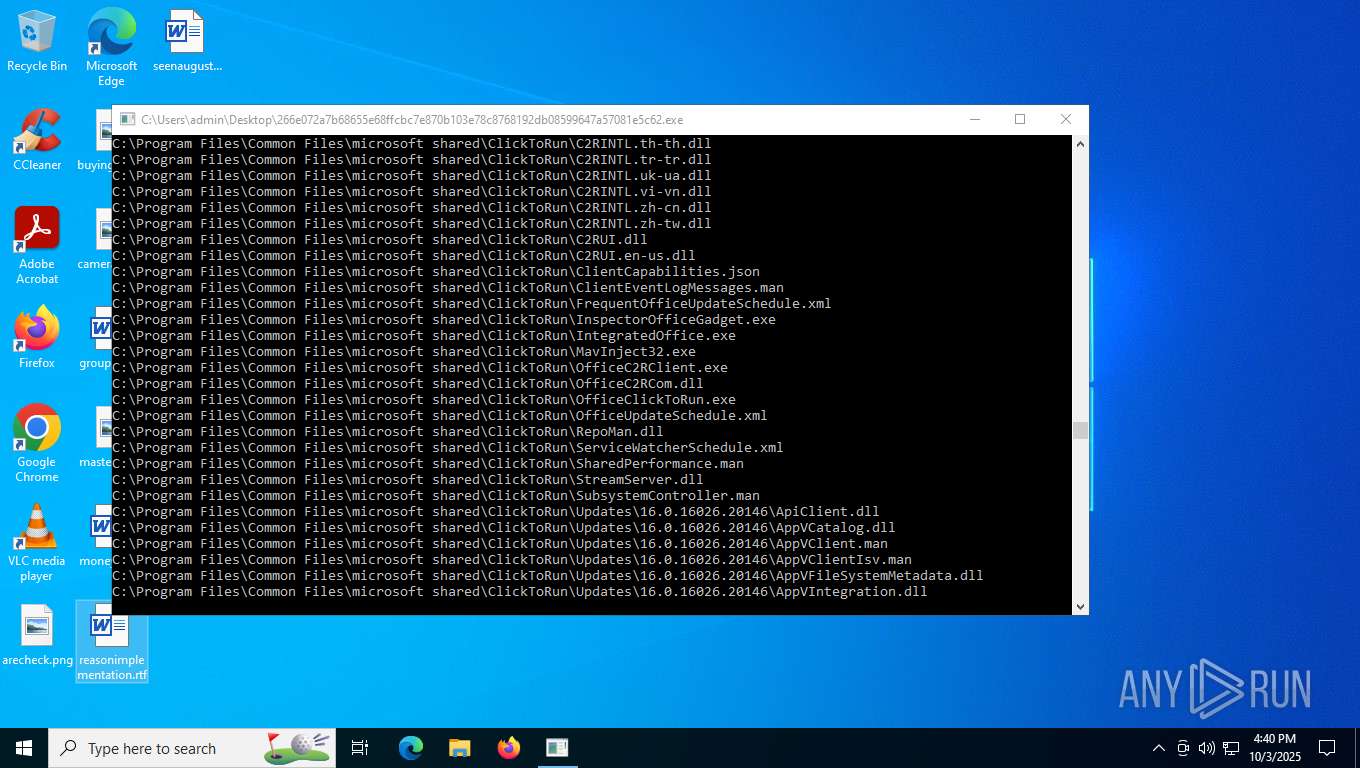Open Adobe Acrobat desktop shortcut
The width and height of the screenshot is (1360, 768).
(37, 246)
